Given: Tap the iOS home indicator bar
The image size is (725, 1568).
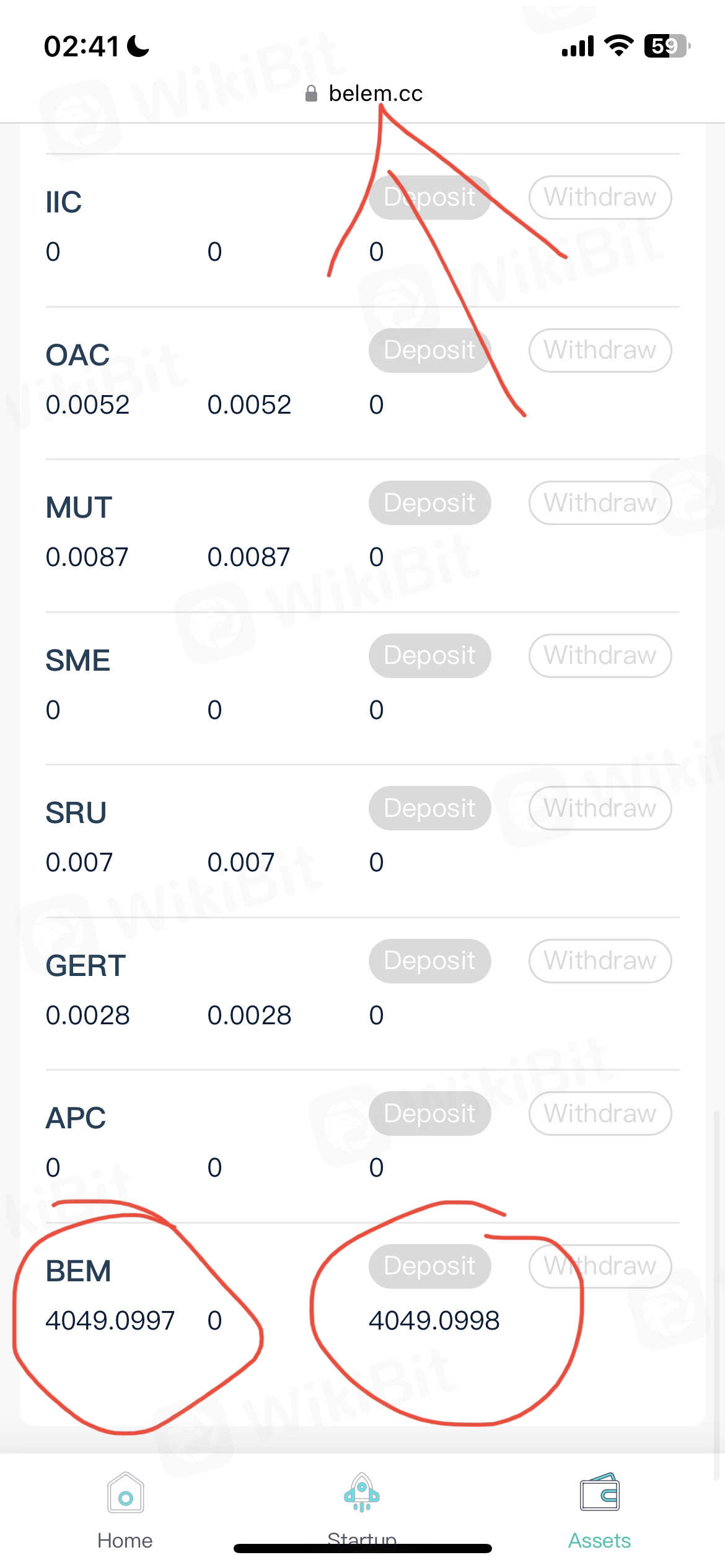Looking at the screenshot, I should tap(362, 1548).
